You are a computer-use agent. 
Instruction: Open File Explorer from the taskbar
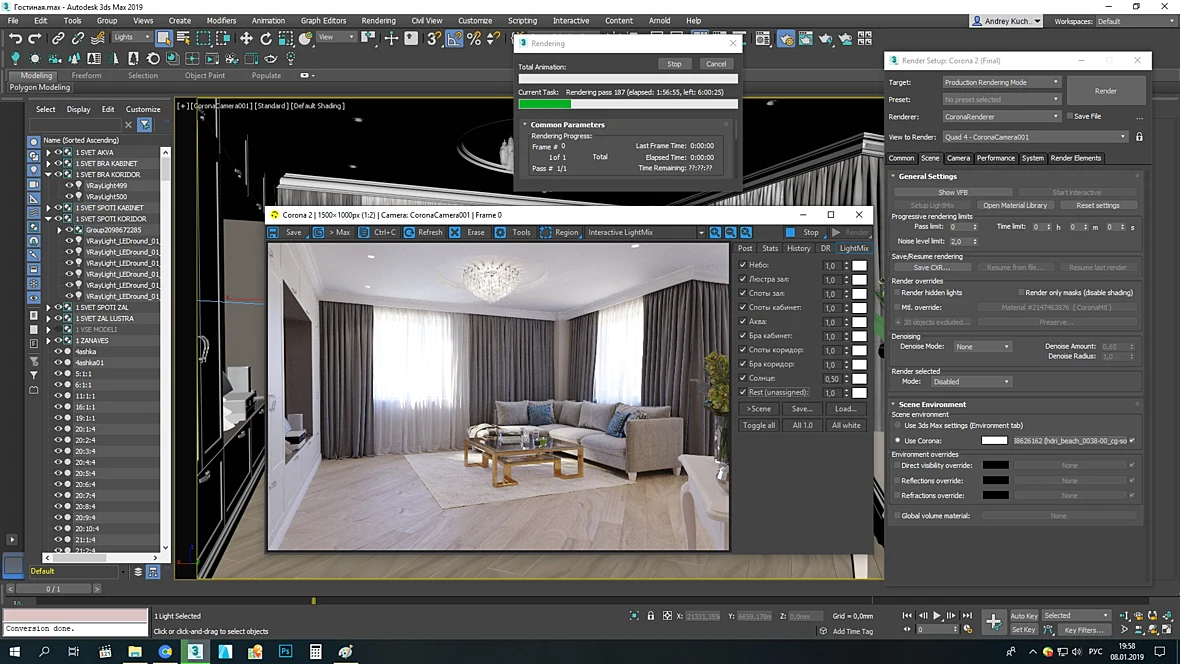[135, 651]
